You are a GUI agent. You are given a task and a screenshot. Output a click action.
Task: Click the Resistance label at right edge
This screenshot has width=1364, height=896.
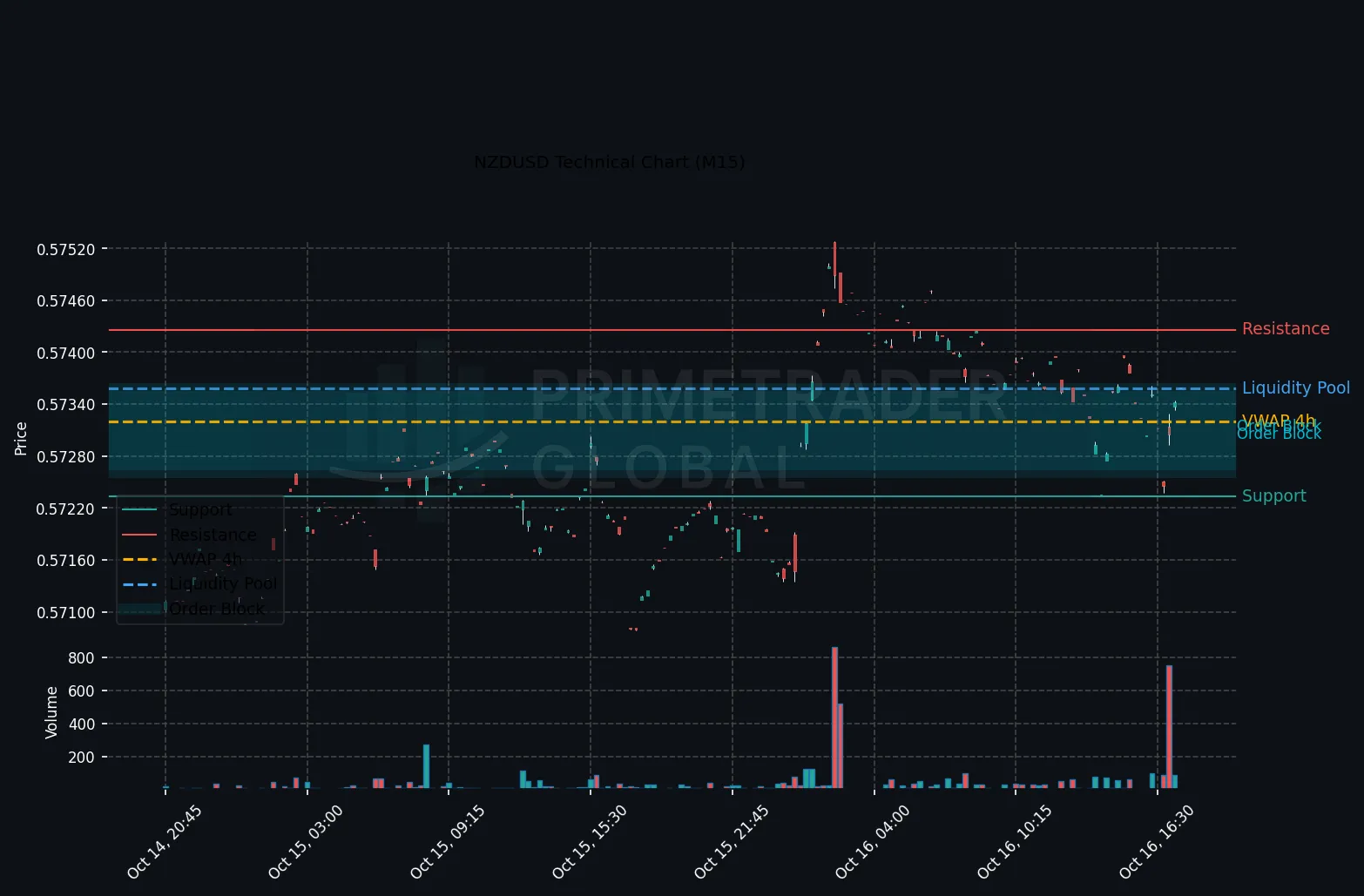(x=1286, y=329)
